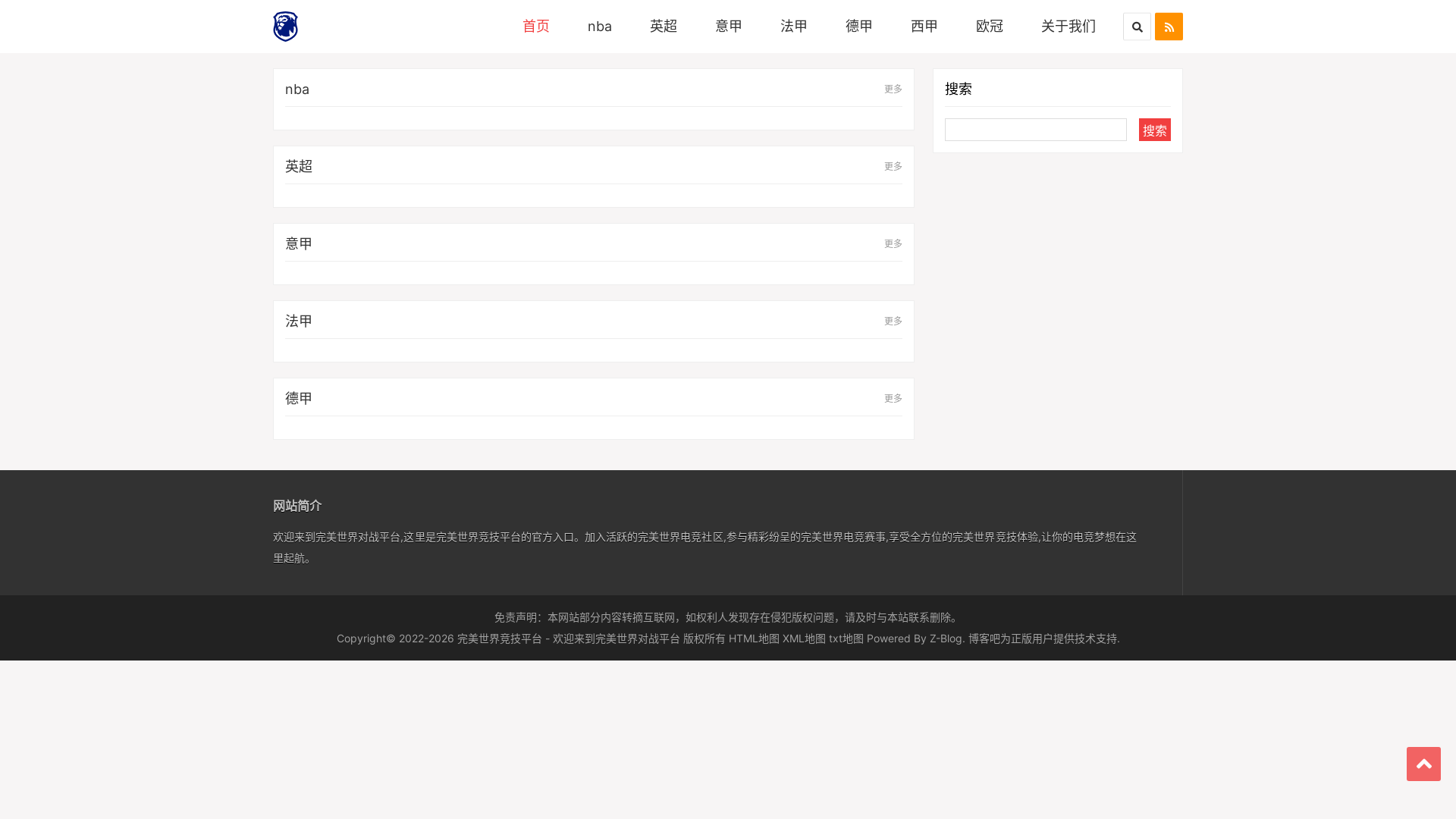The image size is (1456, 819).
Task: Open 西甲 in the top navigation
Action: (x=924, y=26)
